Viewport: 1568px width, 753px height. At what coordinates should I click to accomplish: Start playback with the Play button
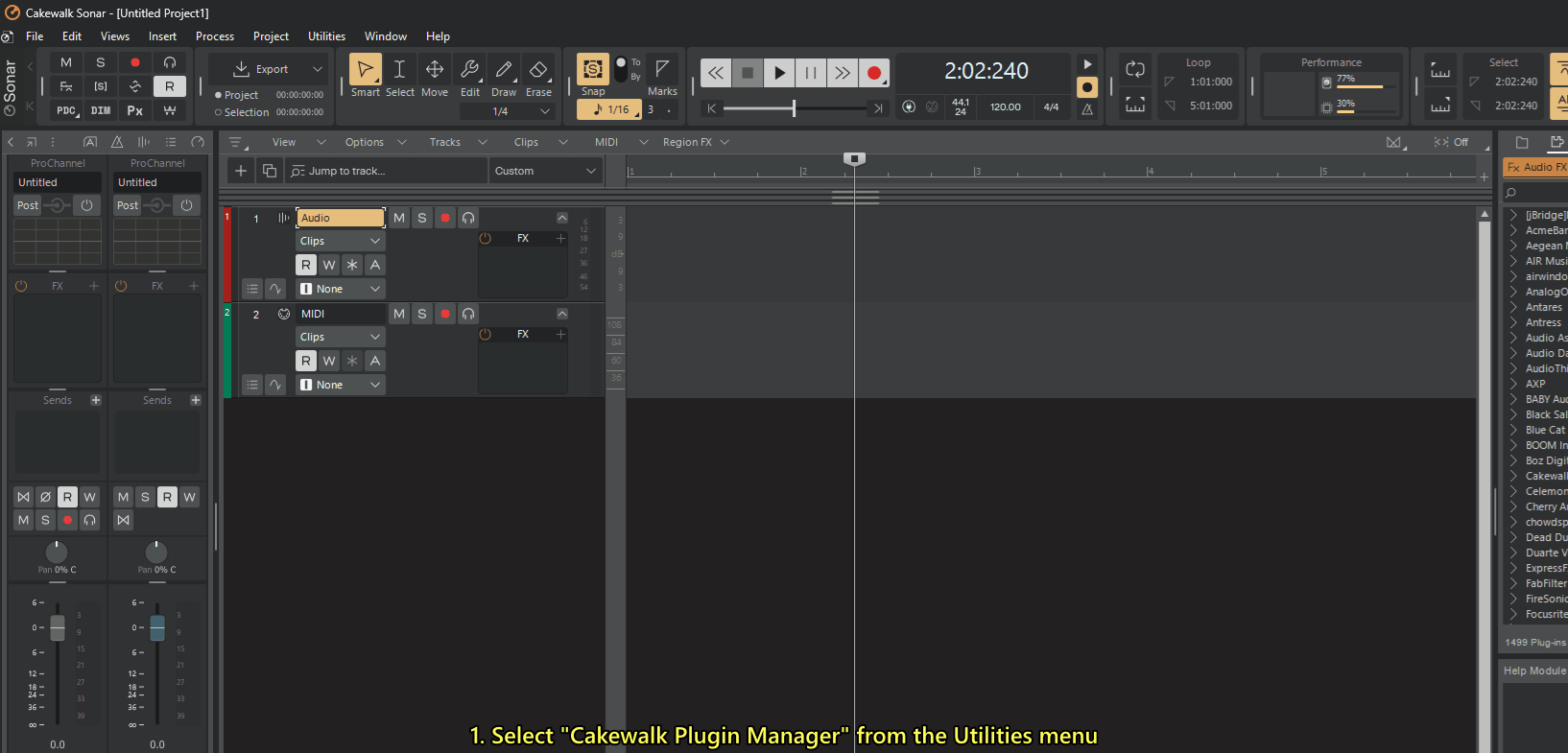(779, 72)
